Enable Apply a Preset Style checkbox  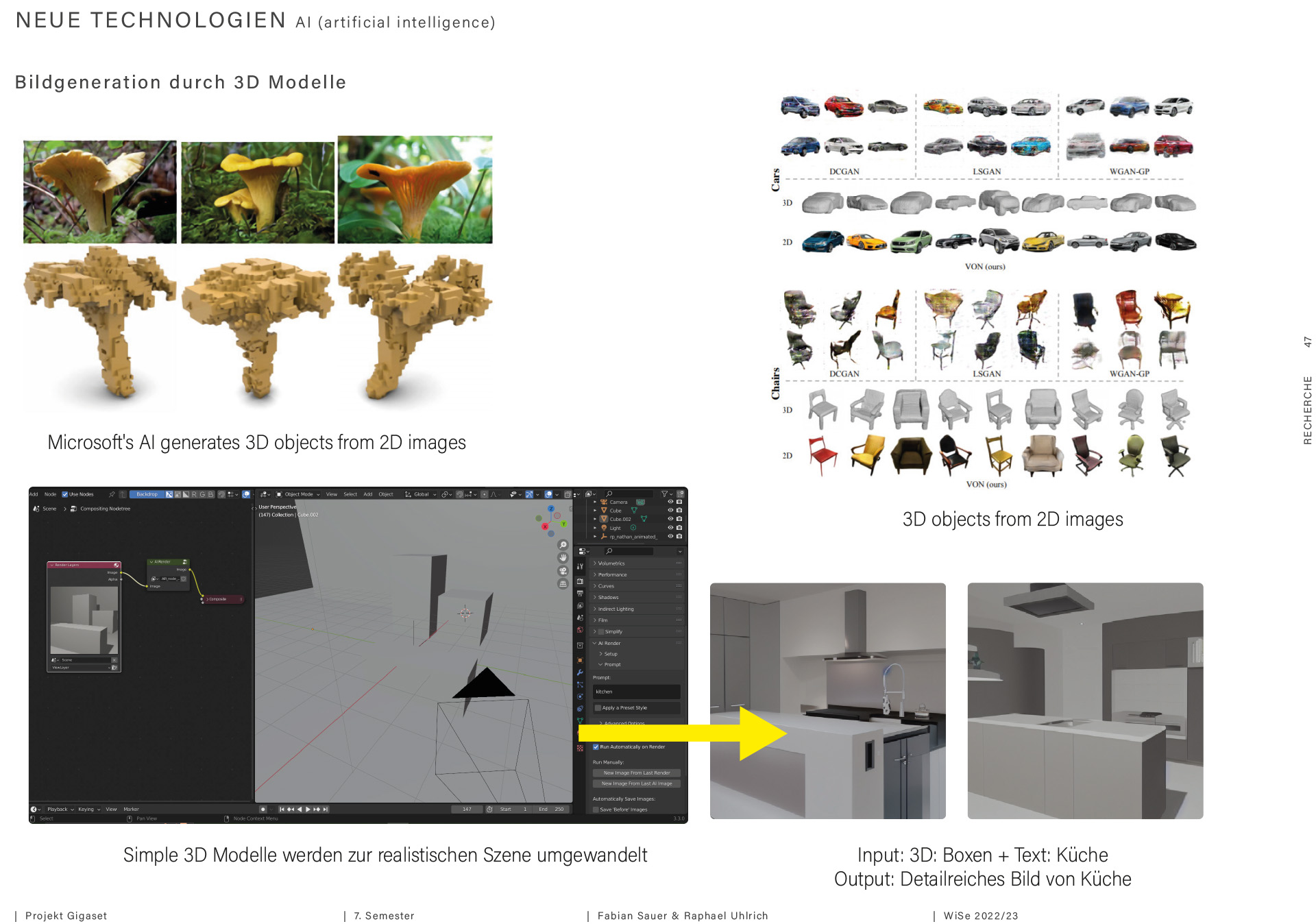598,708
